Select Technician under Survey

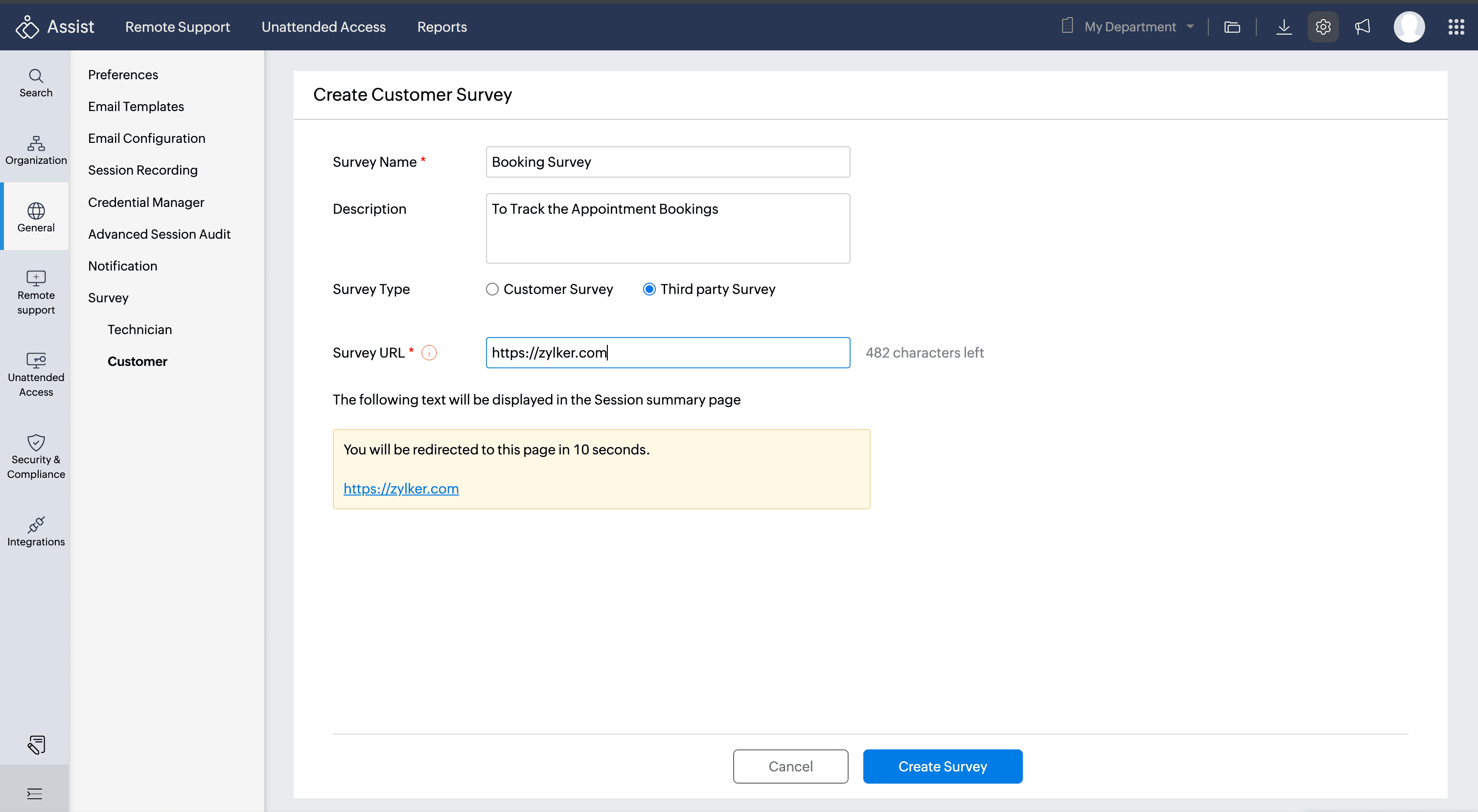(x=139, y=329)
